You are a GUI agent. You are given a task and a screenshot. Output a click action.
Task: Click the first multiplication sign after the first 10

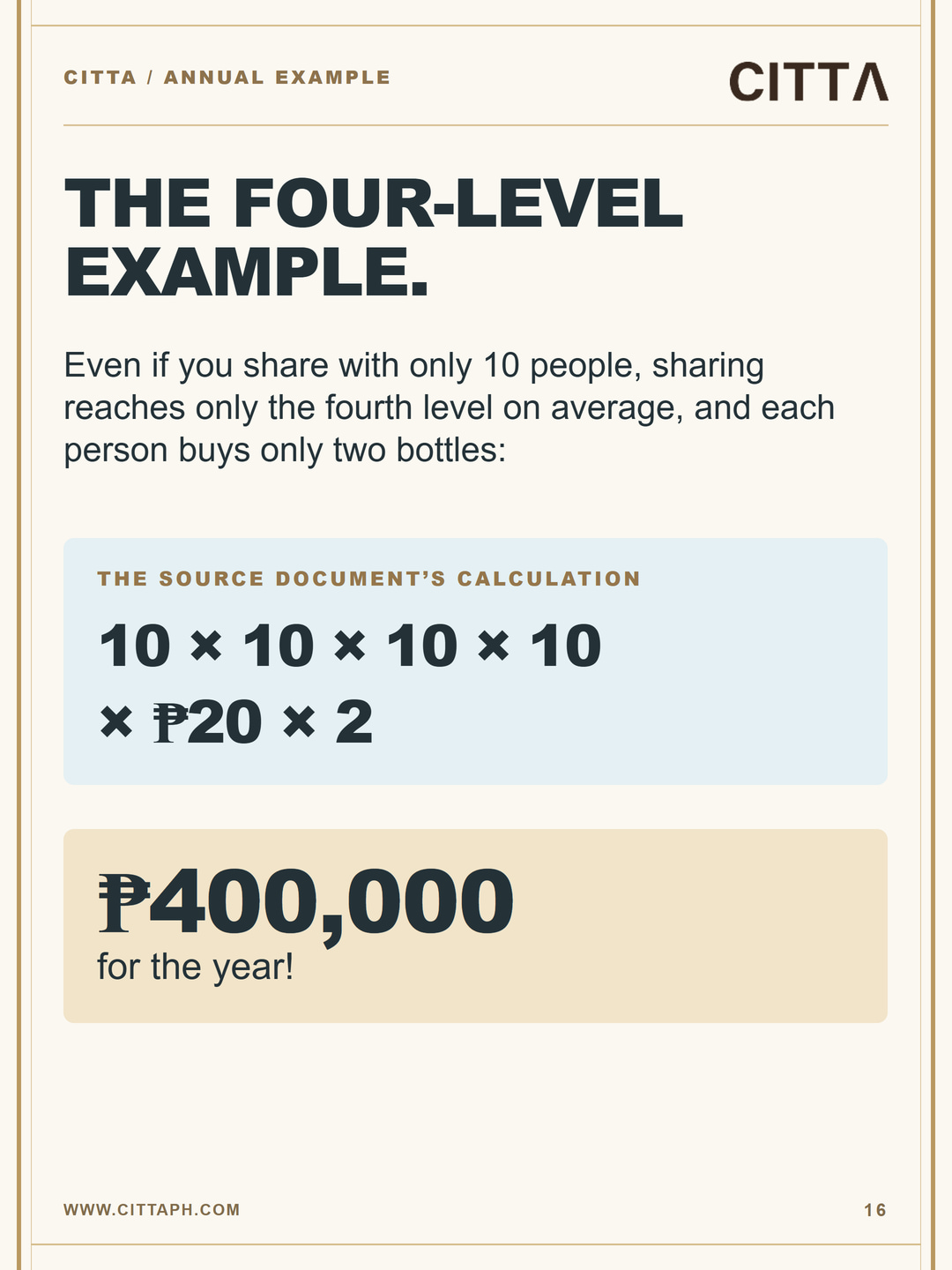tap(206, 646)
